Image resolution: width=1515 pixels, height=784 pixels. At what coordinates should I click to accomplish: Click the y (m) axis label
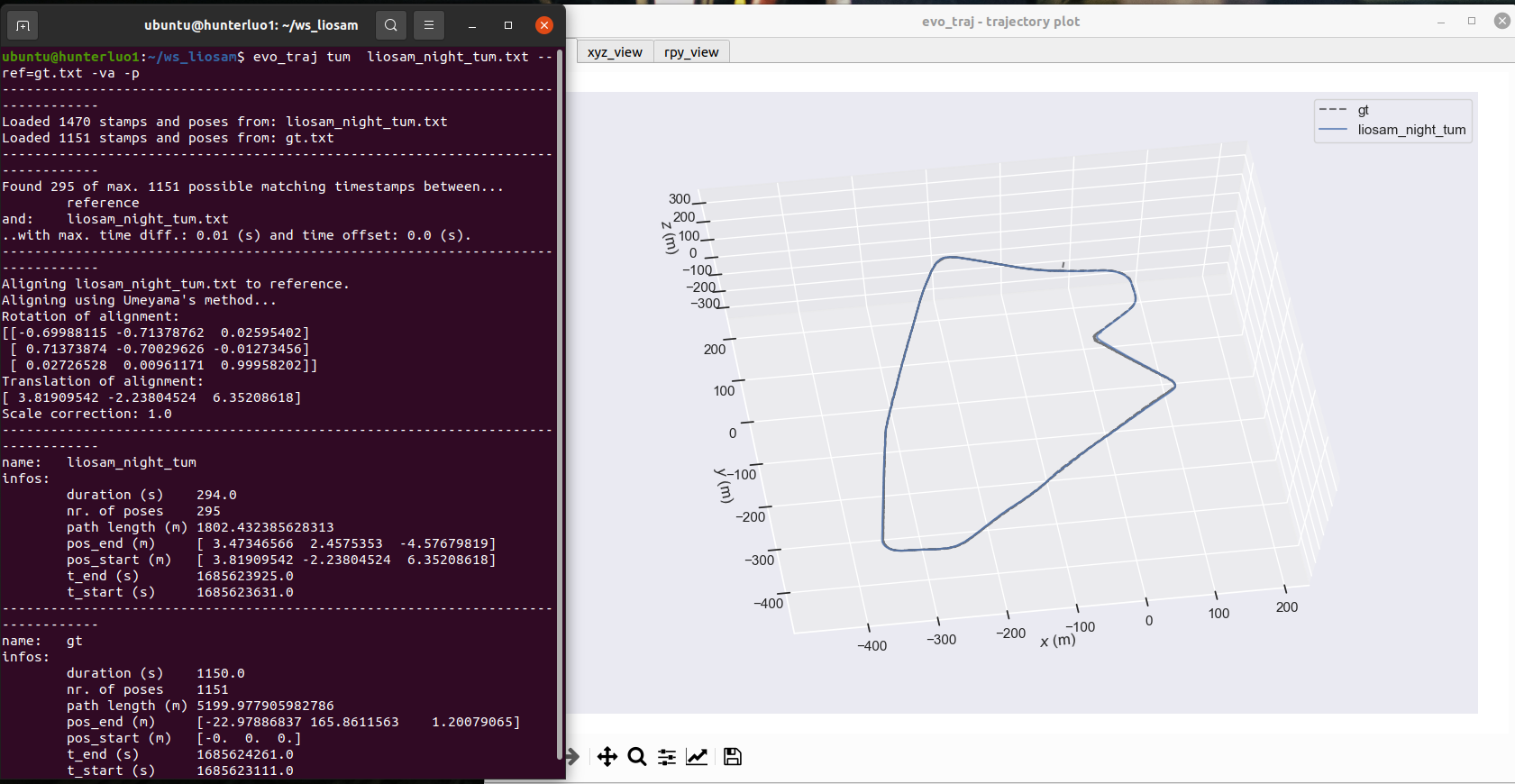click(724, 485)
